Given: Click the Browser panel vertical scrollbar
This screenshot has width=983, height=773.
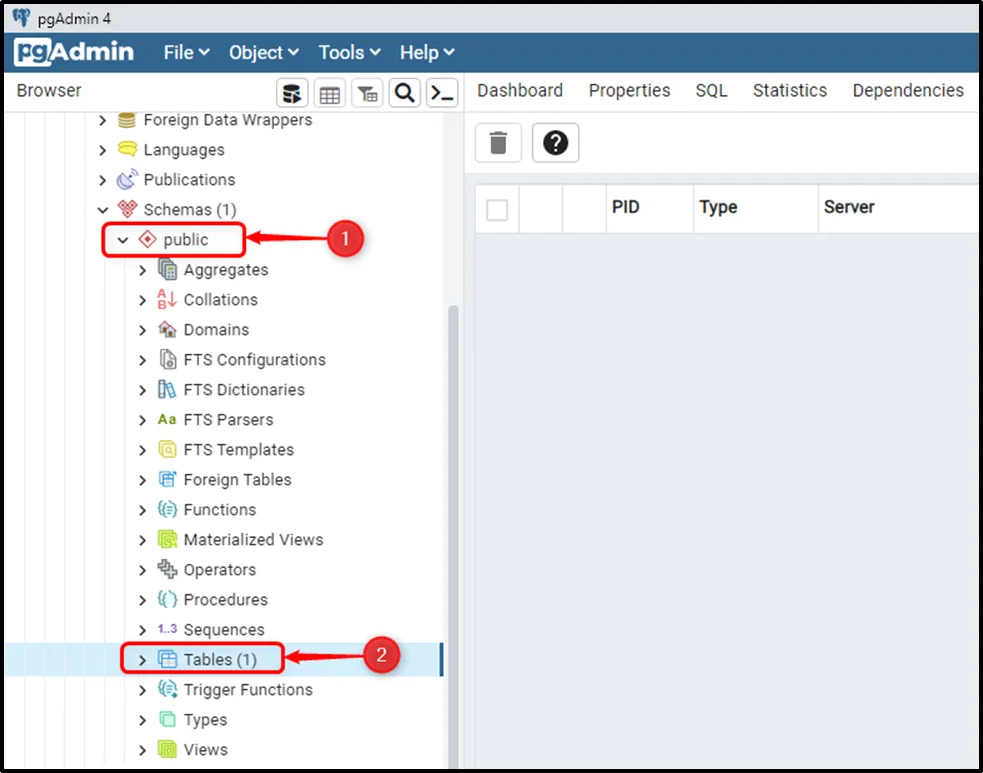Looking at the screenshot, I should pyautogui.click(x=452, y=500).
